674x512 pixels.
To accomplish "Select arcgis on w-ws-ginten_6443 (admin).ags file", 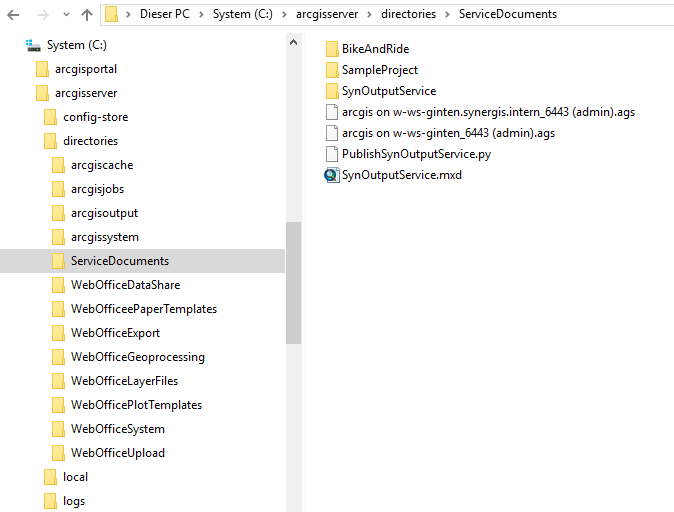I will click(448, 133).
